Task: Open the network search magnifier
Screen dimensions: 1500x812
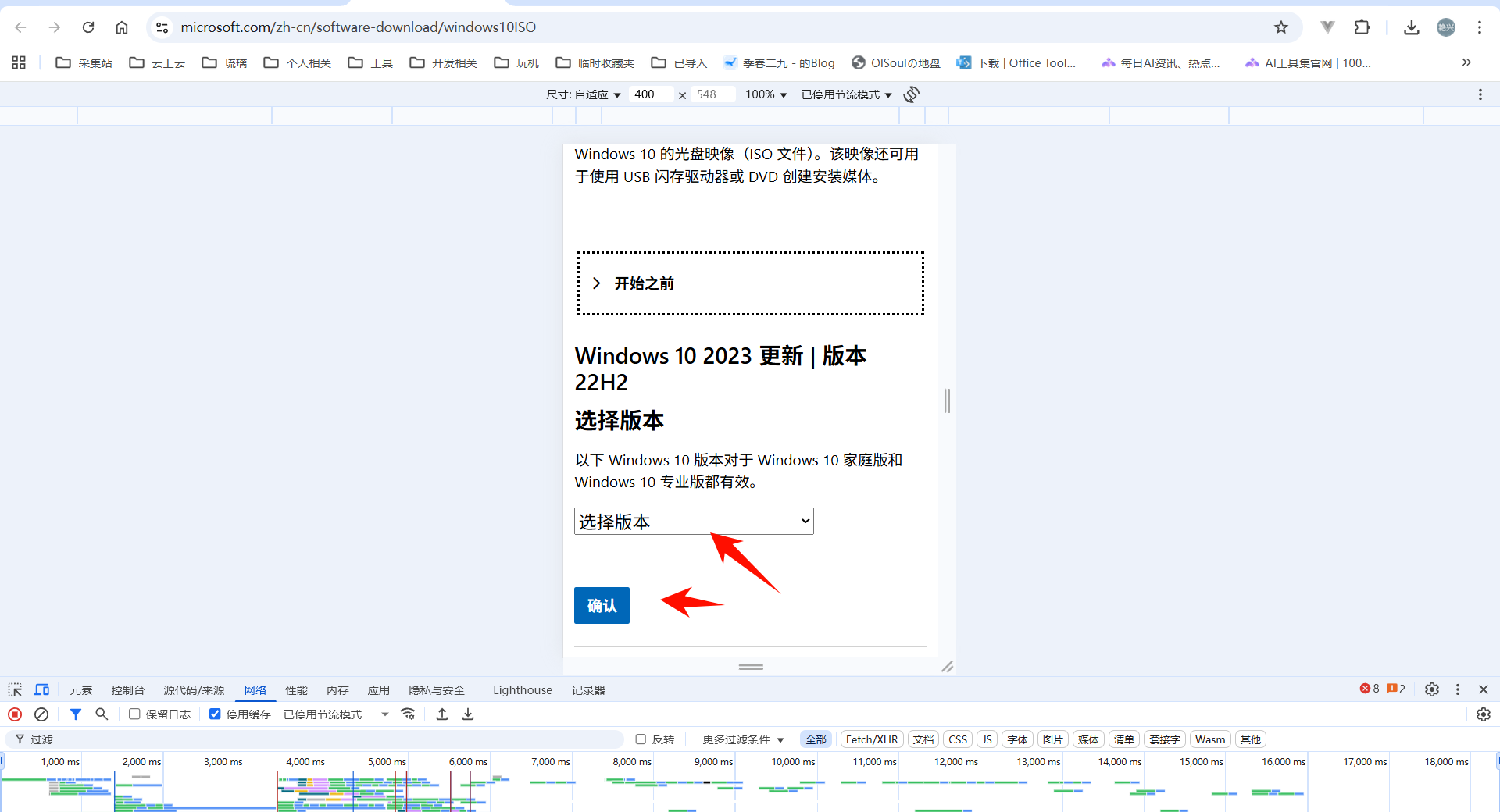Action: point(102,714)
